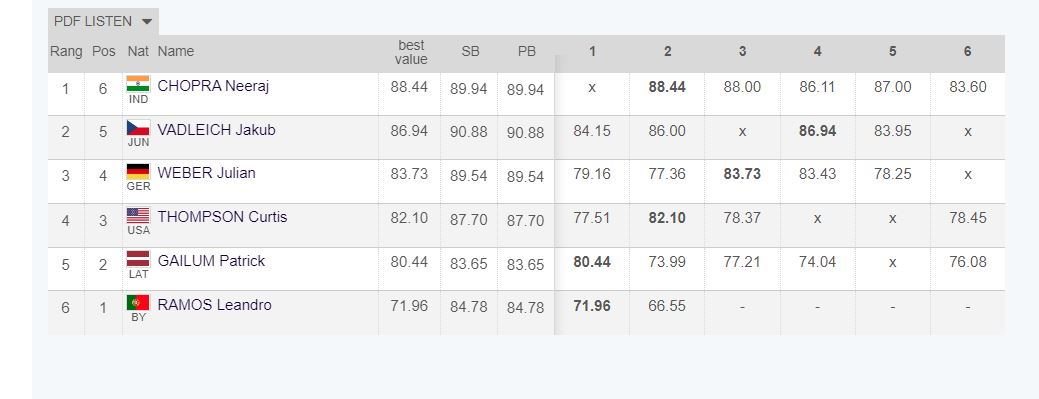Click the dropdown arrow next to PDF LISTEN
The image size is (1039, 399).
[147, 22]
